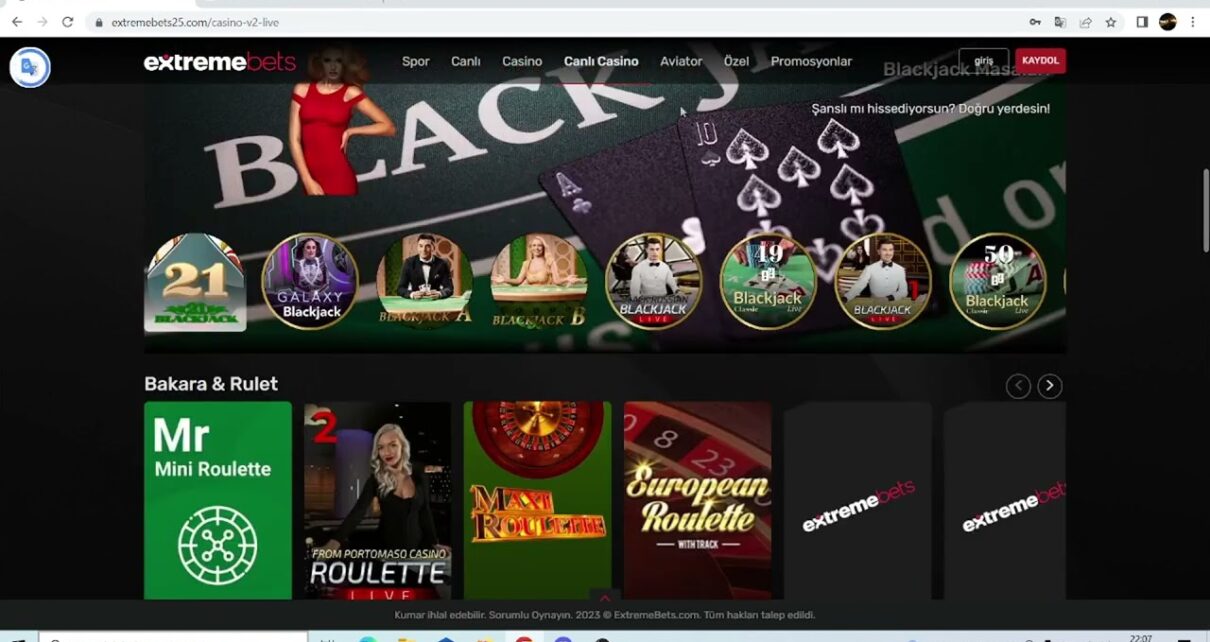Launch the Blackjack B table icon
The width and height of the screenshot is (1210, 642).
click(x=539, y=282)
